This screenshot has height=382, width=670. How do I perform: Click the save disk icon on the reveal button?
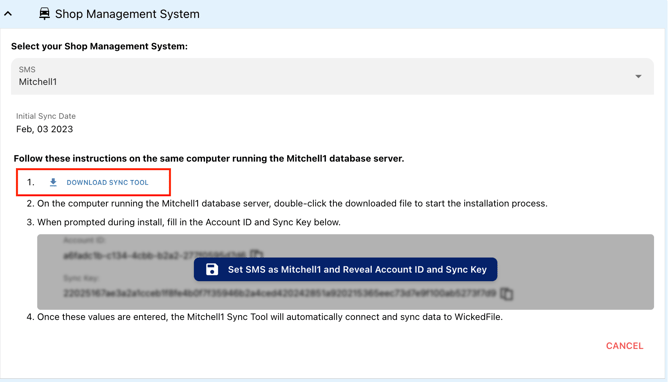212,270
